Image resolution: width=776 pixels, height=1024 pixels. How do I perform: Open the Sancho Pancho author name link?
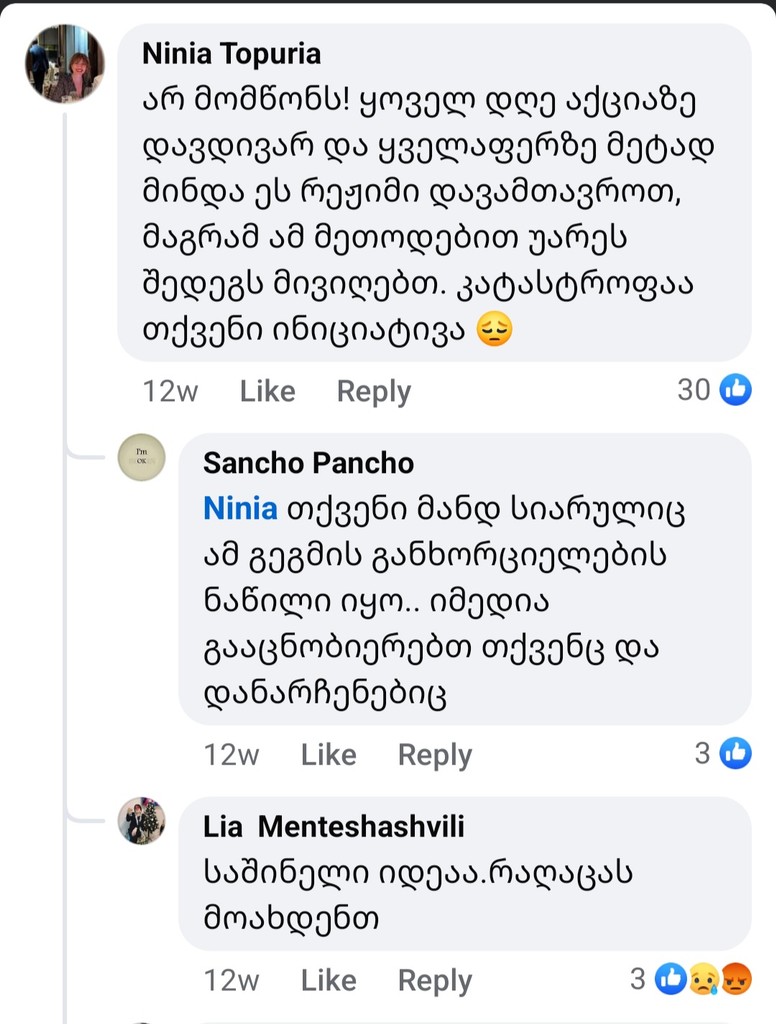click(308, 462)
